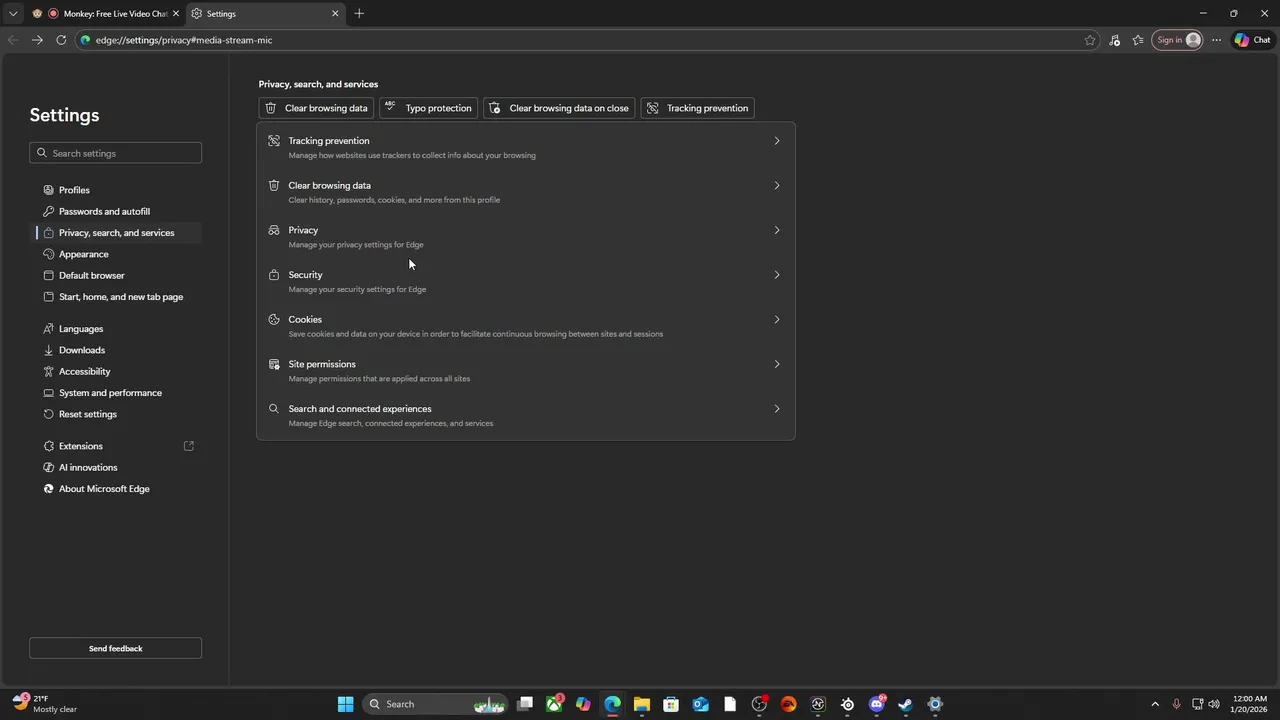
Task: Open the tab list dropdown arrow
Action: [x=13, y=14]
